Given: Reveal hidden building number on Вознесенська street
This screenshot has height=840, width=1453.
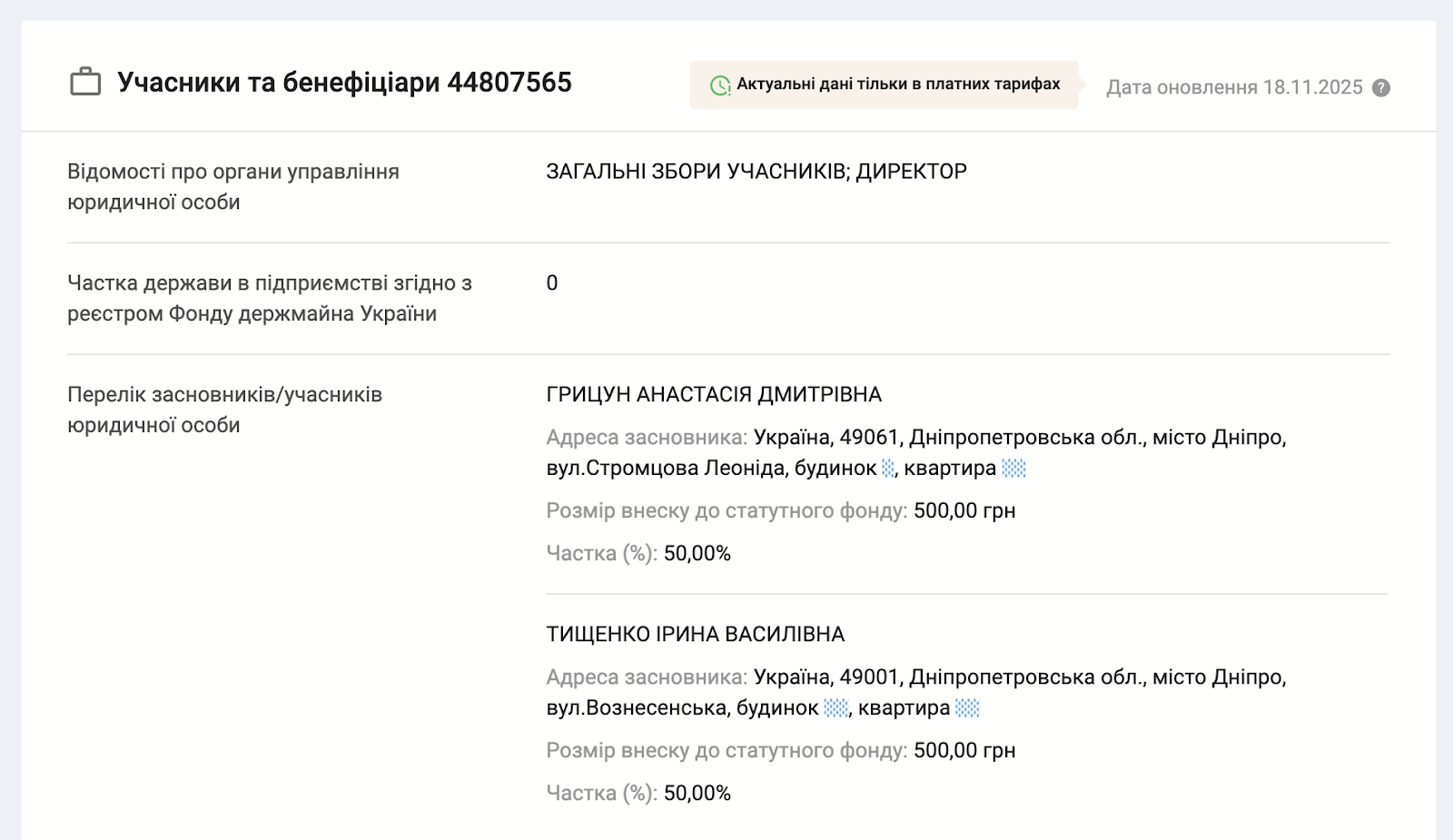Looking at the screenshot, I should pyautogui.click(x=836, y=708).
